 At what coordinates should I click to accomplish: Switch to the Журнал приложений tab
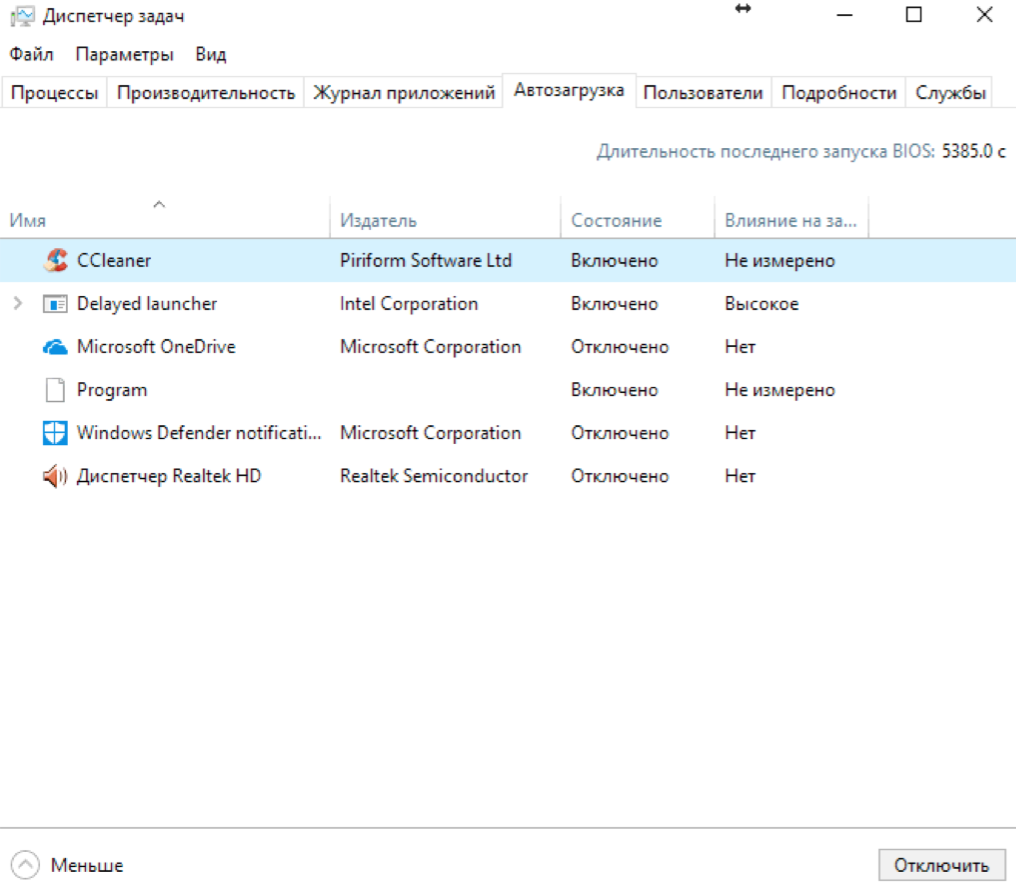point(404,93)
